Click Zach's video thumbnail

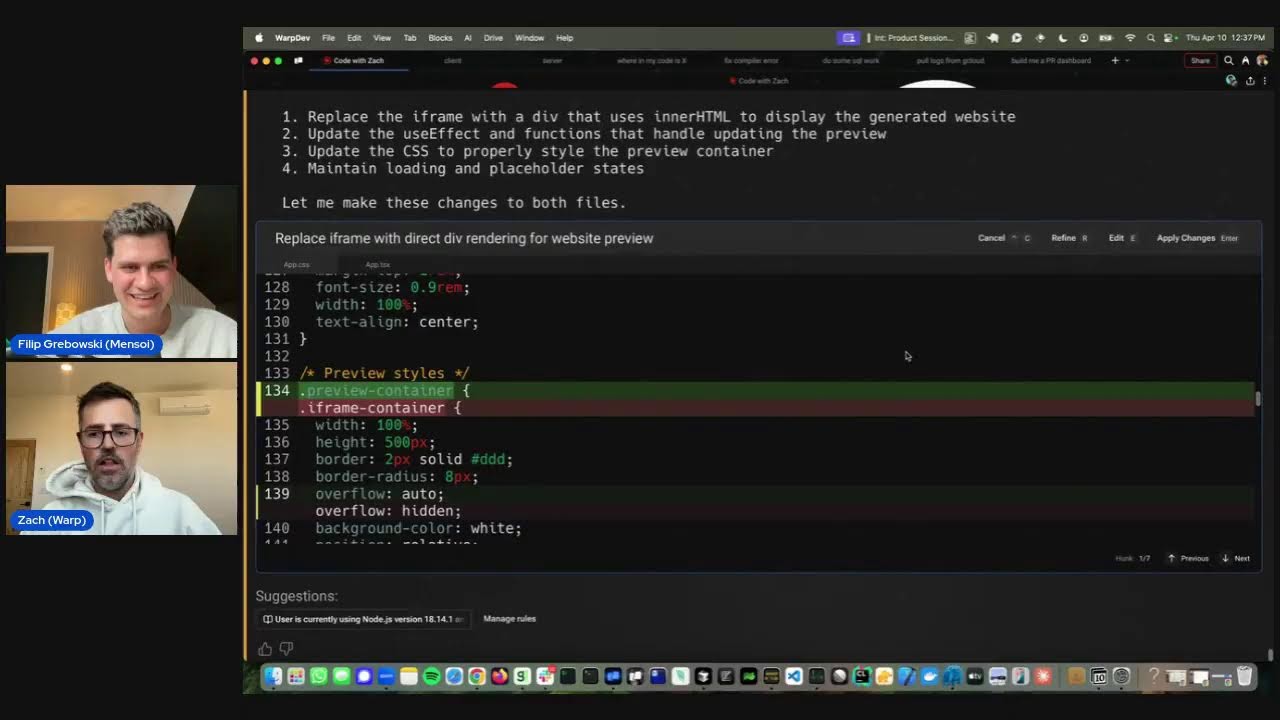[x=122, y=448]
